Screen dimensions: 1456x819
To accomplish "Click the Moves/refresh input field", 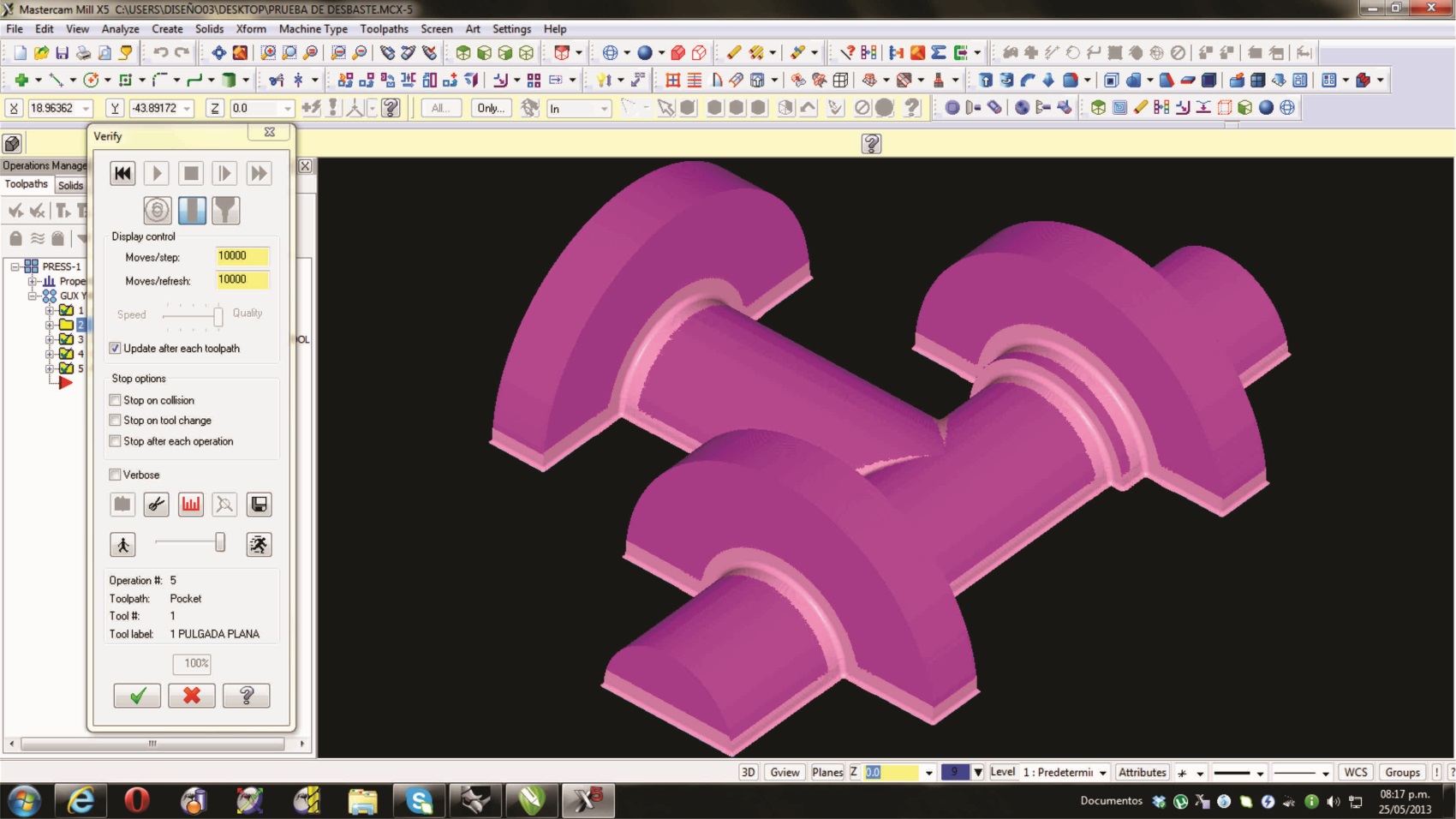I will (x=242, y=279).
